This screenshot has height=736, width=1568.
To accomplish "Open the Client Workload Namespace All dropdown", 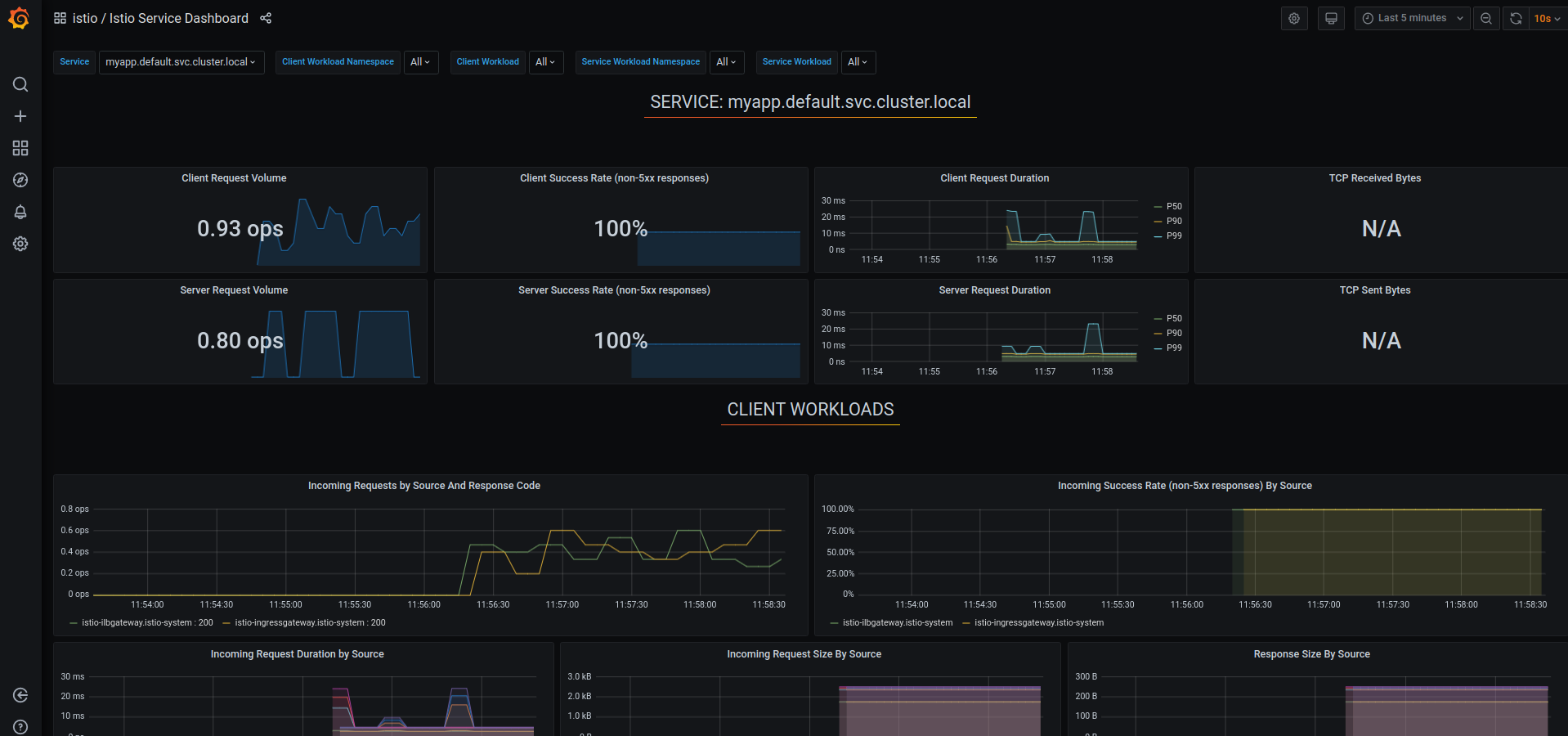I will click(420, 62).
